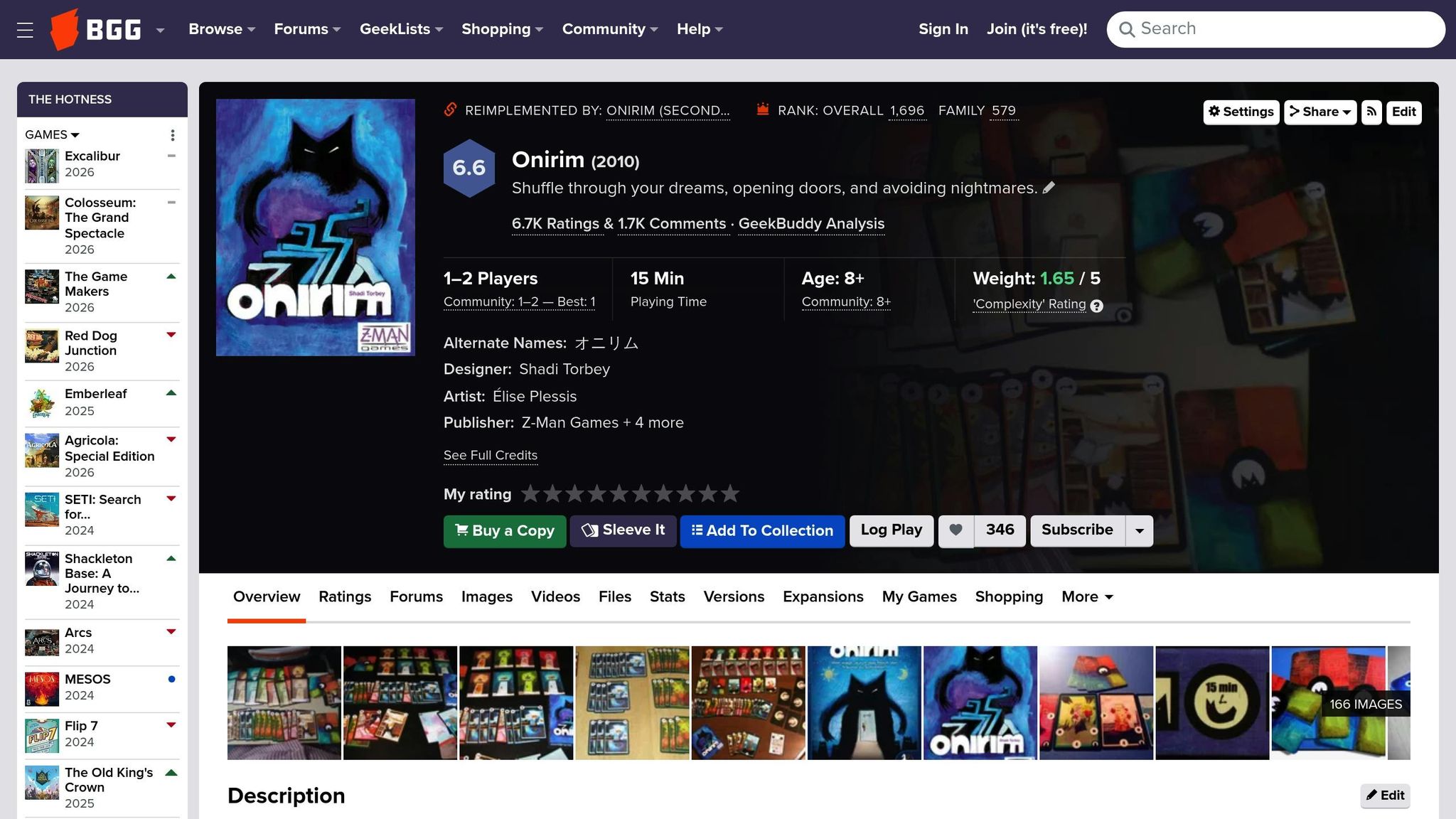Open the Emberleaf thumbnail in Hotness
This screenshot has height=819, width=1456.
tap(42, 403)
